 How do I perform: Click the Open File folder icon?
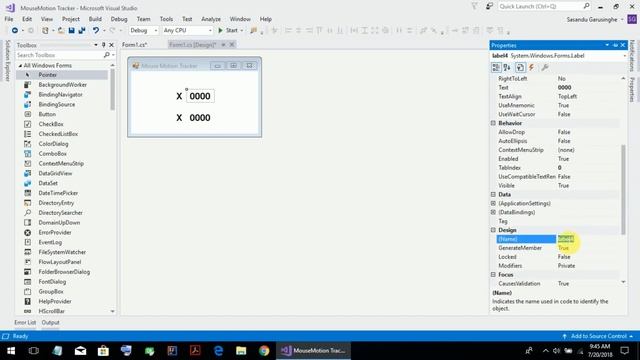[61, 31]
